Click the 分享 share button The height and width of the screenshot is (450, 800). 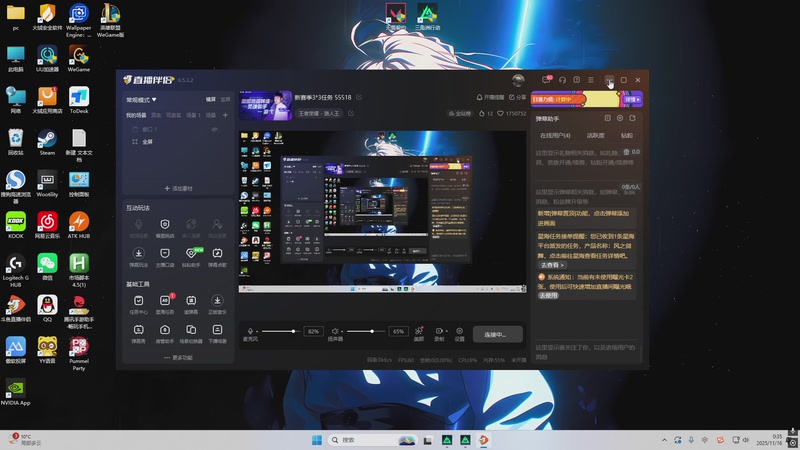pyautogui.click(x=517, y=97)
